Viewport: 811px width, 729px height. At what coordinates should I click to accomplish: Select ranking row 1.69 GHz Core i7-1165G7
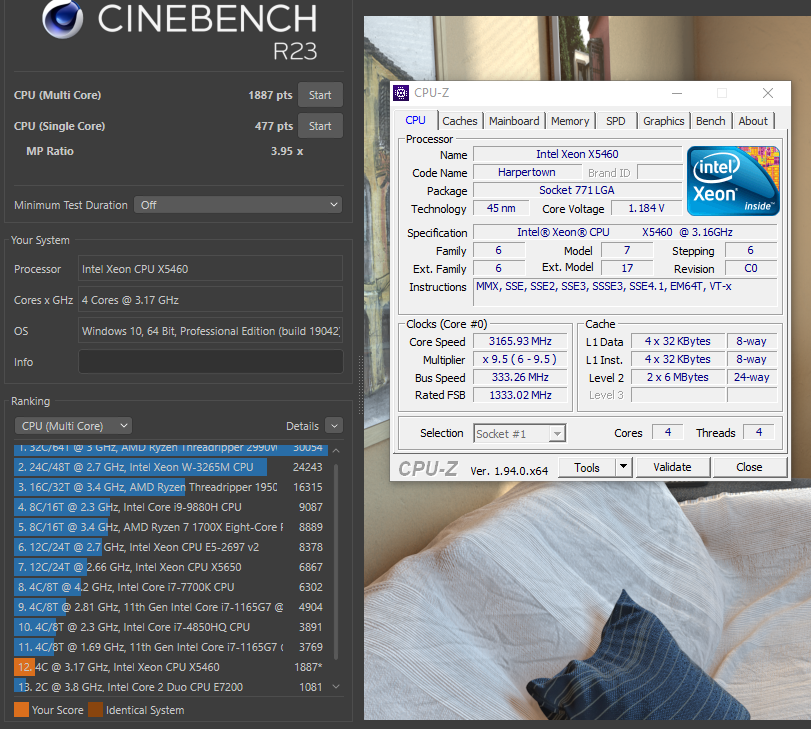(x=171, y=647)
